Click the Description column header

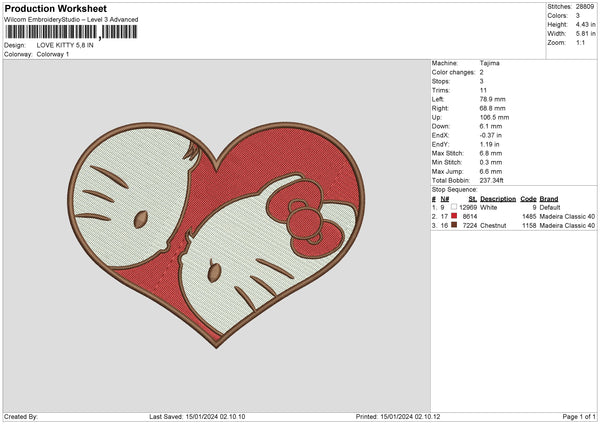[497, 198]
